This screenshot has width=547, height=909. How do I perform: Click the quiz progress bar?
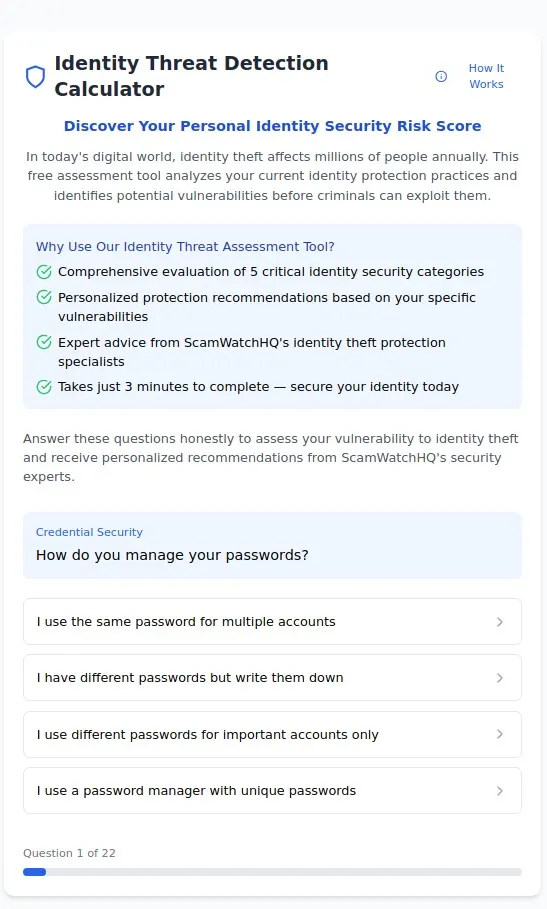coord(272,872)
